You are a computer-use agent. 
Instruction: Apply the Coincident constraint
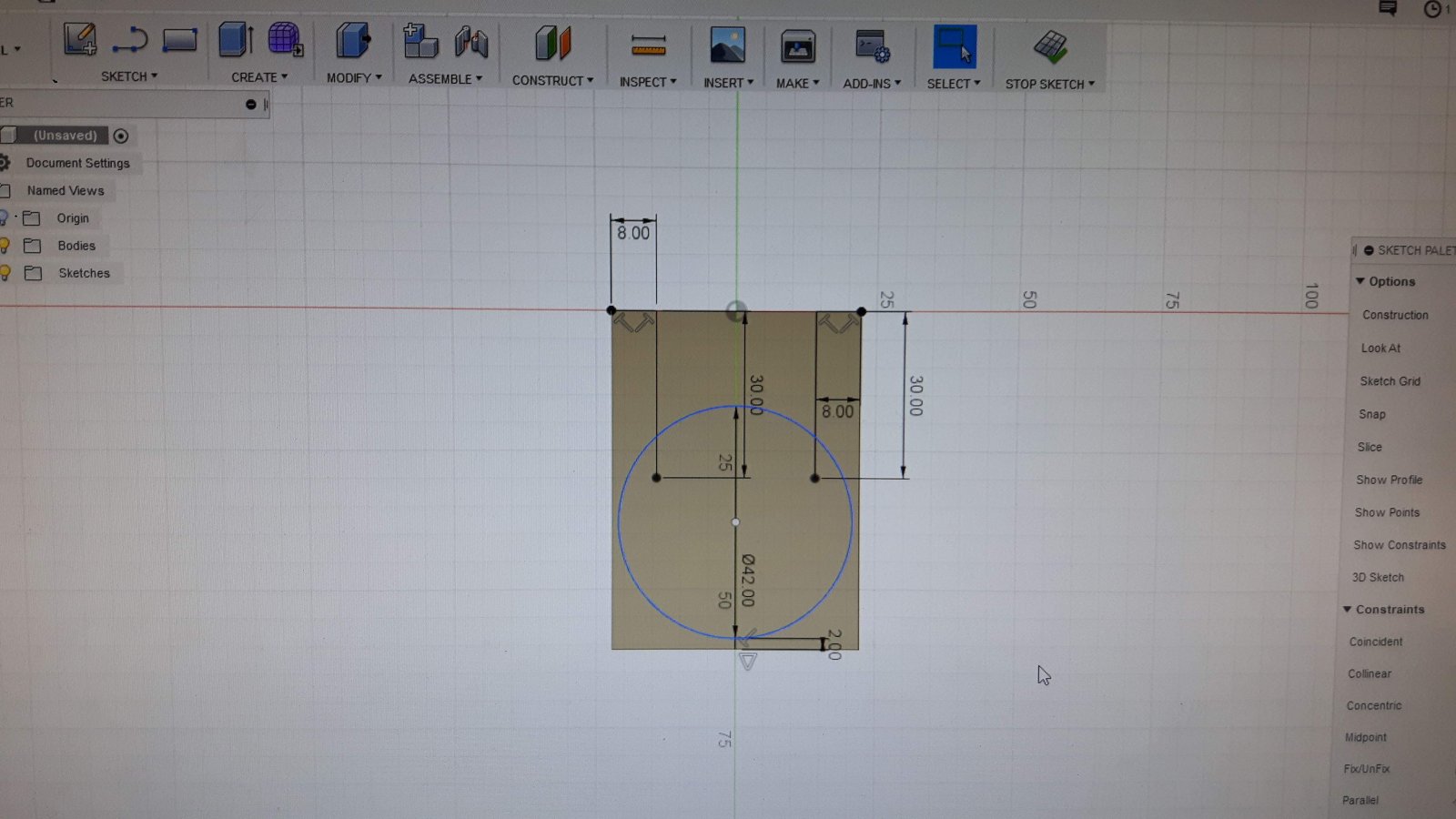(x=1376, y=642)
